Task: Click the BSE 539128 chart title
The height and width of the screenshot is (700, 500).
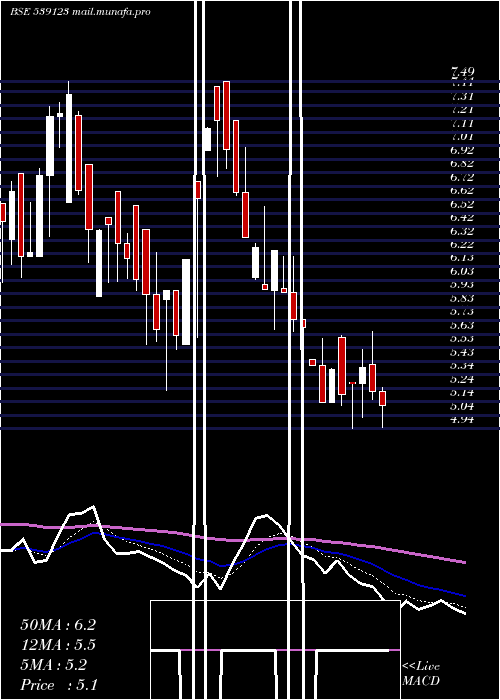Action: pyautogui.click(x=80, y=12)
